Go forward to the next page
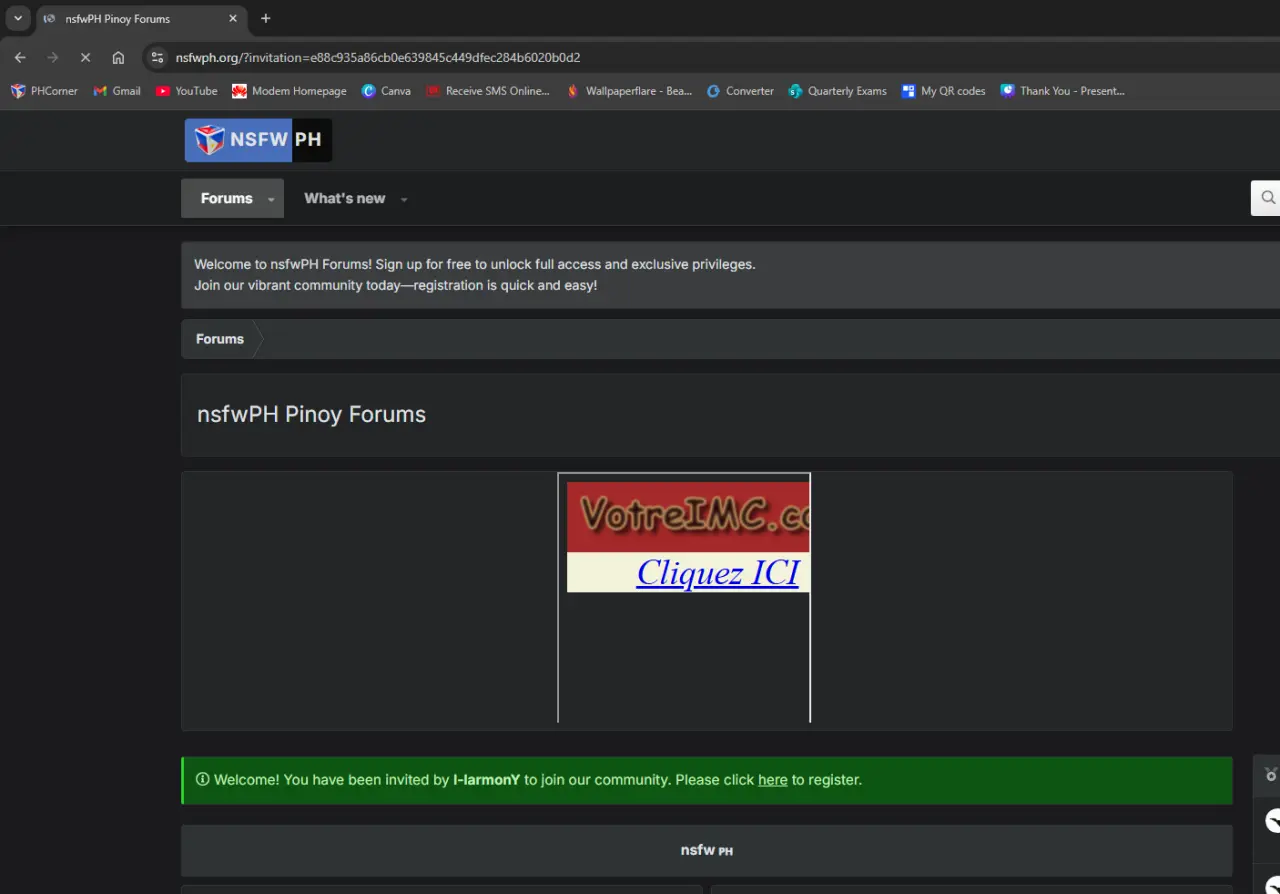Image resolution: width=1280 pixels, height=894 pixels. point(53,58)
